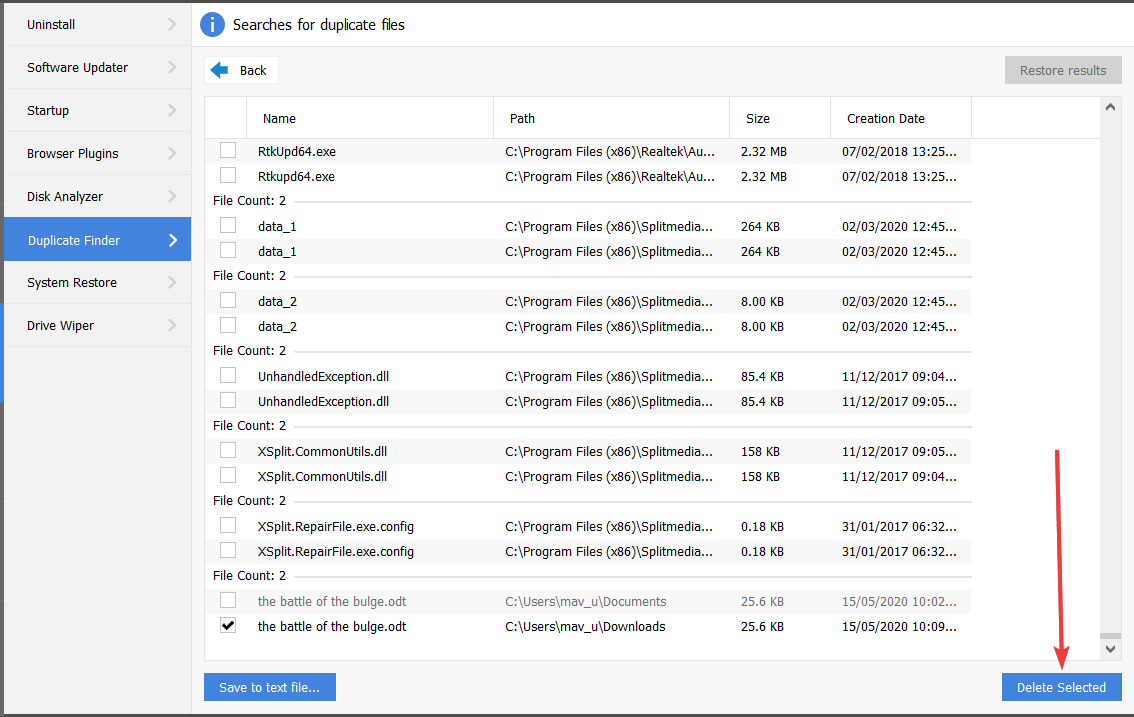Check the first data_2 checkbox
Viewport: 1134px width, 717px height.
(x=228, y=300)
